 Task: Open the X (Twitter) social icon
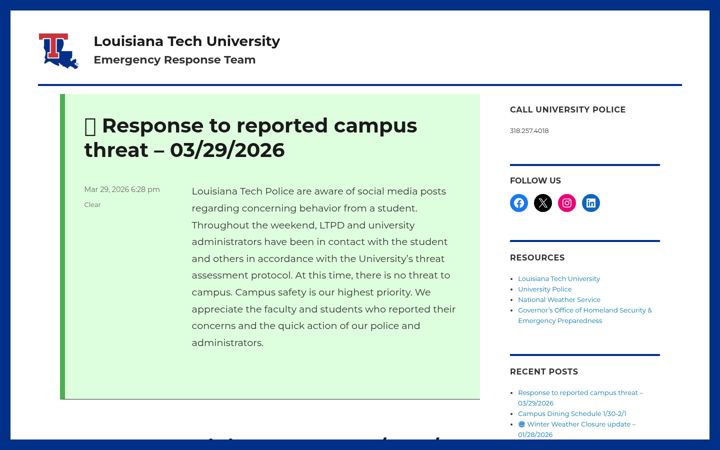543,203
